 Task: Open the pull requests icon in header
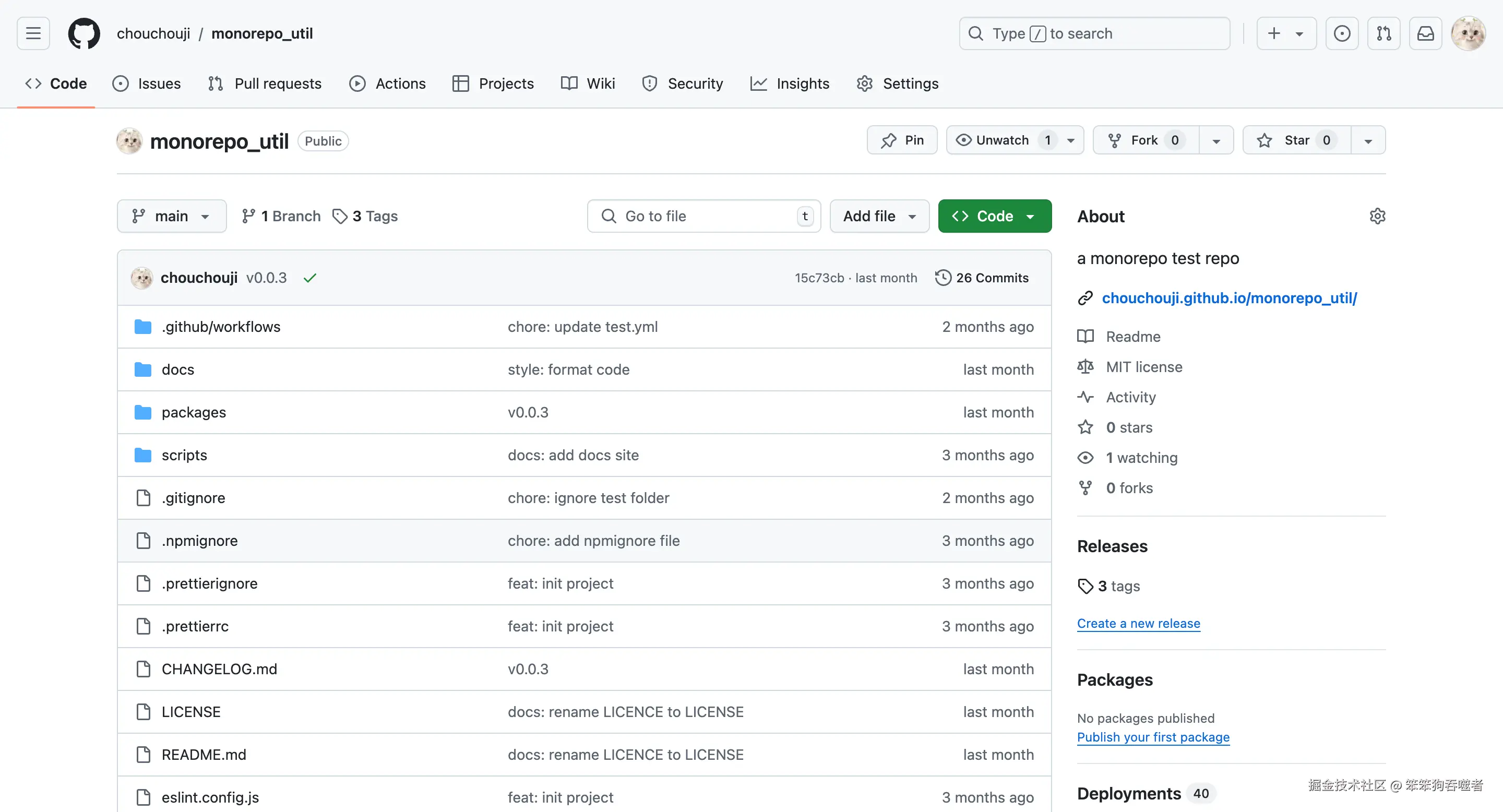tap(1383, 33)
